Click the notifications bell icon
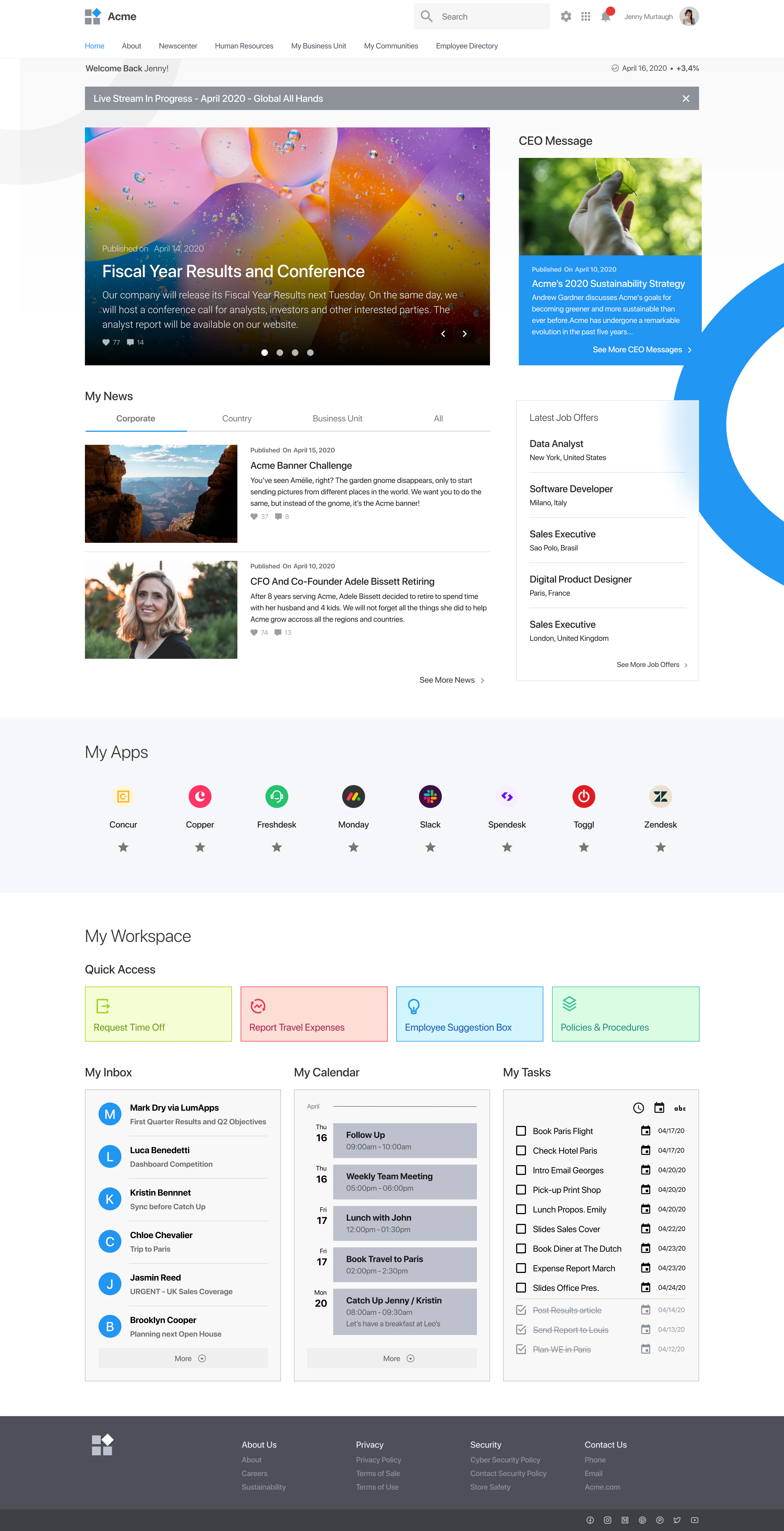784x1531 pixels. 605,16
